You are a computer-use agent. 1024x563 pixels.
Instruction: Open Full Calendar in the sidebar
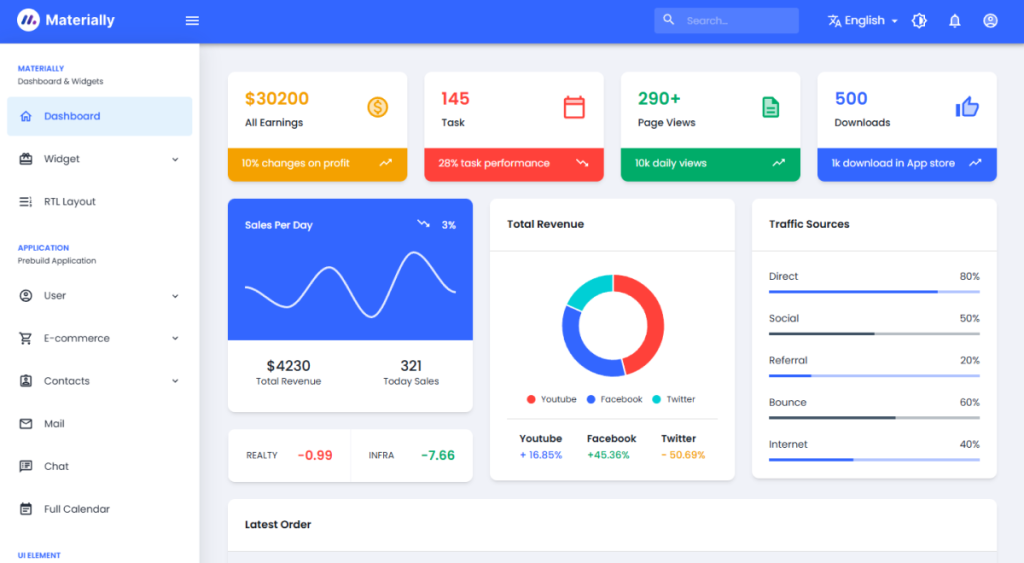[x=76, y=509]
